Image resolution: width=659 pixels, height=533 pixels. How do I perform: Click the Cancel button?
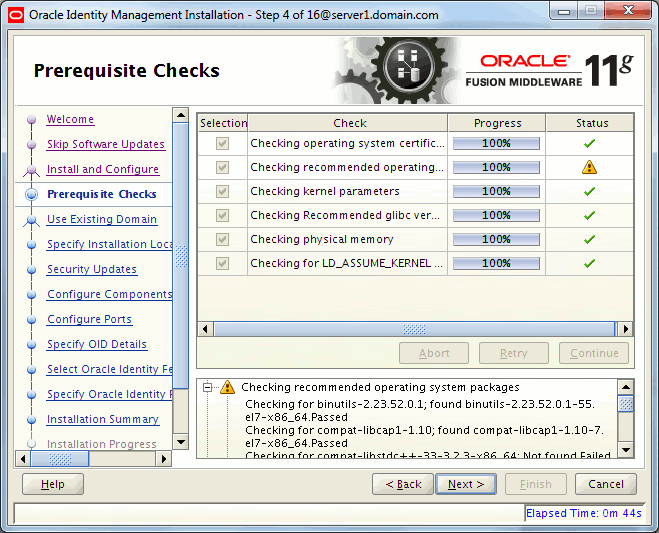[606, 484]
